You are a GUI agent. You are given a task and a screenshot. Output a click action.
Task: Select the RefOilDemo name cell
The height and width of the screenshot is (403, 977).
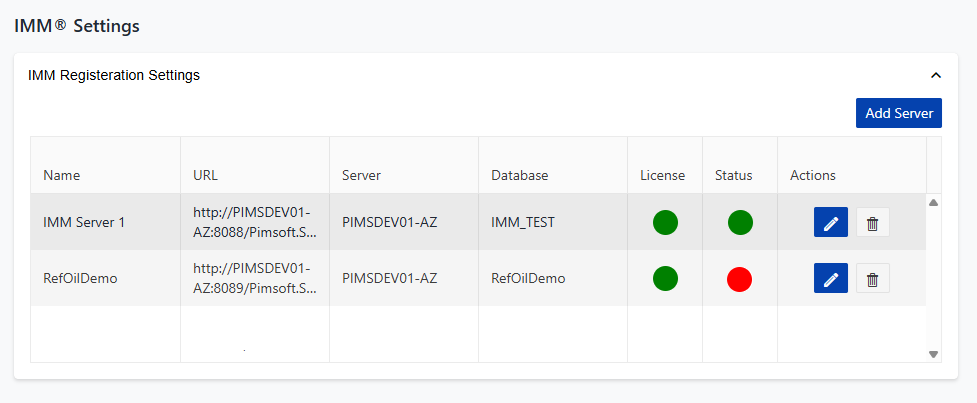[x=80, y=278]
